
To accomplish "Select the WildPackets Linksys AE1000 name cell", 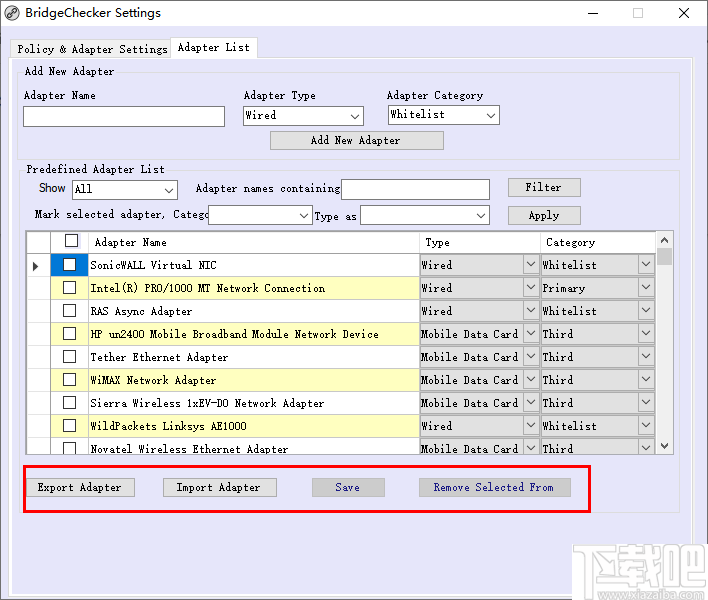I will click(x=253, y=426).
